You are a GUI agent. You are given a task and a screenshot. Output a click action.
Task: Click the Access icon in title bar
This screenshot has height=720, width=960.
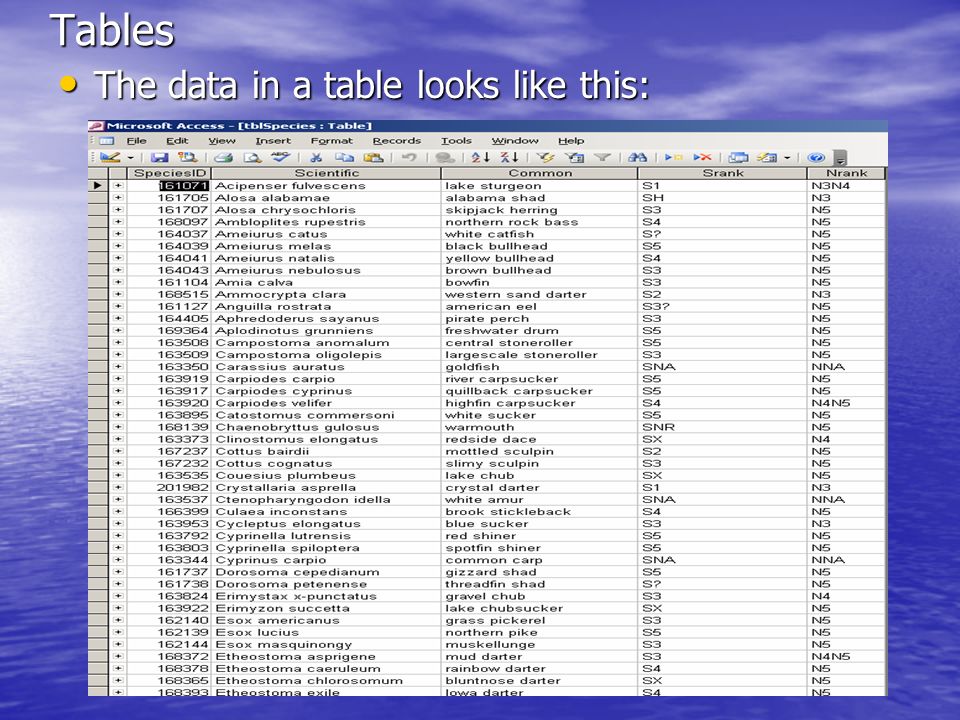click(96, 126)
